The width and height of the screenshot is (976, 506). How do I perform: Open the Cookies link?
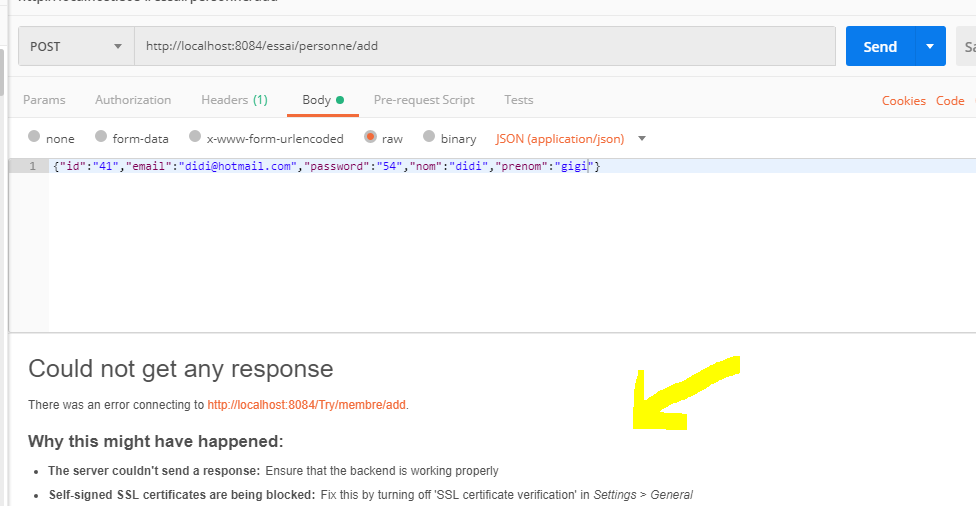point(903,101)
